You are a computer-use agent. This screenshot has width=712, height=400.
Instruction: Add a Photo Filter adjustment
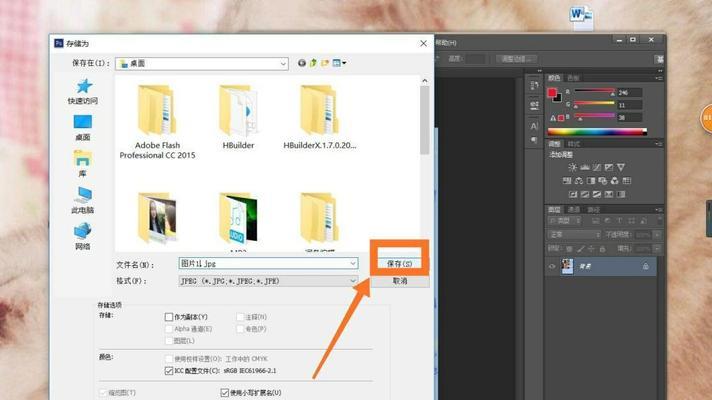603,181
